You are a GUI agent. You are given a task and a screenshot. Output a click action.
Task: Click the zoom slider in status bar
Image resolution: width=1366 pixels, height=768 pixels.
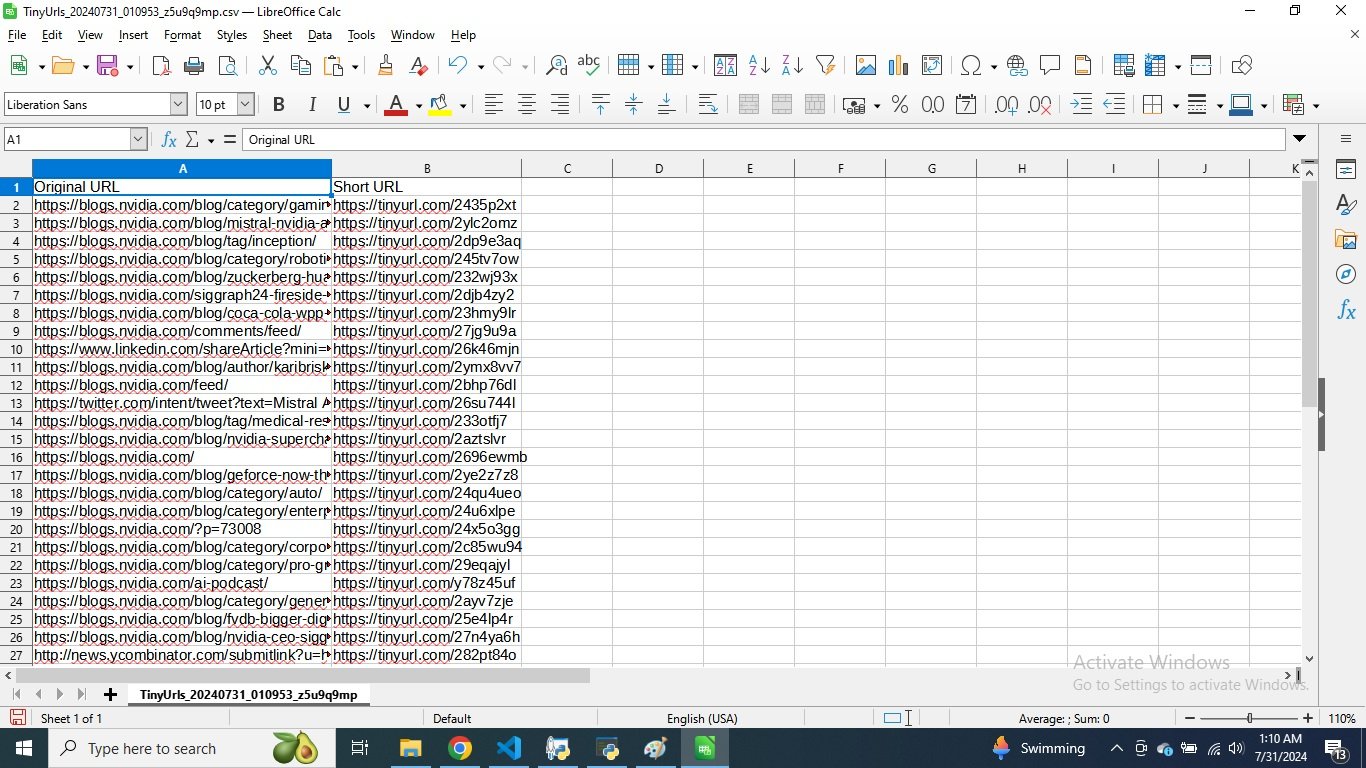pyautogui.click(x=1249, y=718)
